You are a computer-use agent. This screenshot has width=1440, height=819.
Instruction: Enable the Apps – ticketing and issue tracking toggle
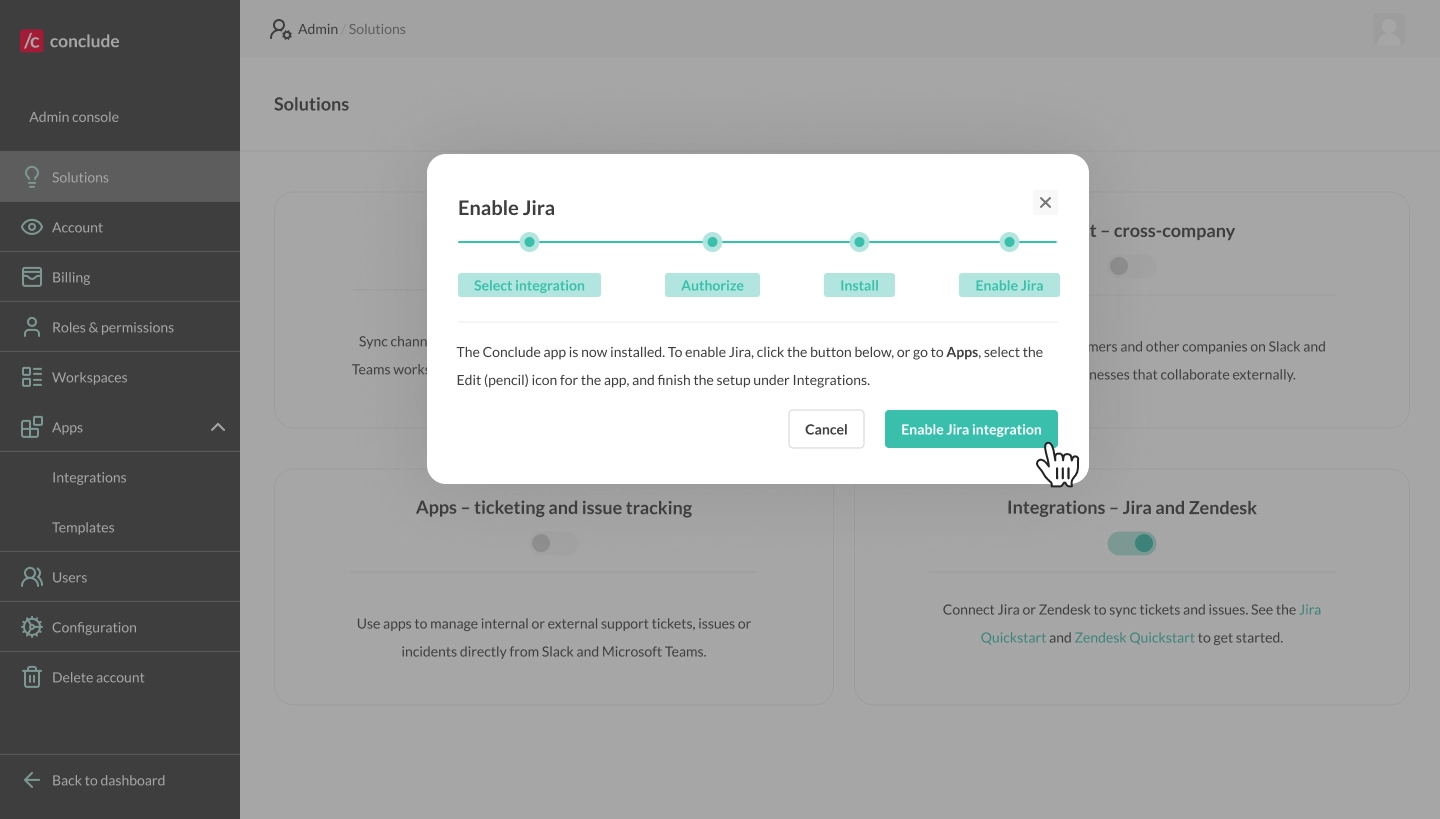554,543
